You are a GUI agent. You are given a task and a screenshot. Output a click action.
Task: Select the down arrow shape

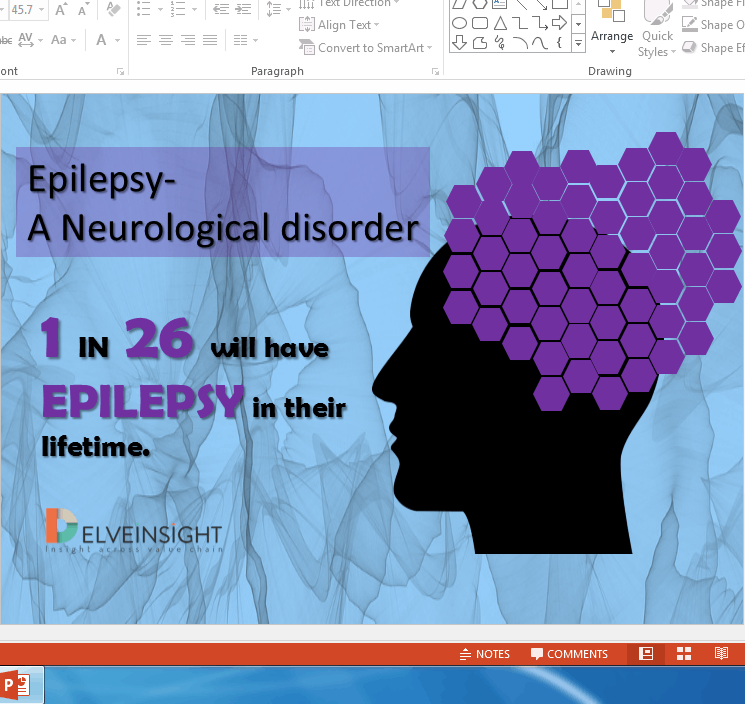click(x=459, y=43)
